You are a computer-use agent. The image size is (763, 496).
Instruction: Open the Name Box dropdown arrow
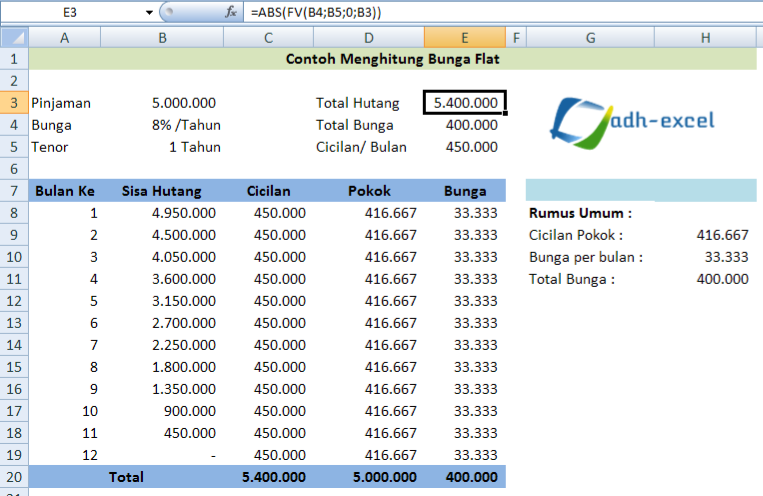(149, 12)
